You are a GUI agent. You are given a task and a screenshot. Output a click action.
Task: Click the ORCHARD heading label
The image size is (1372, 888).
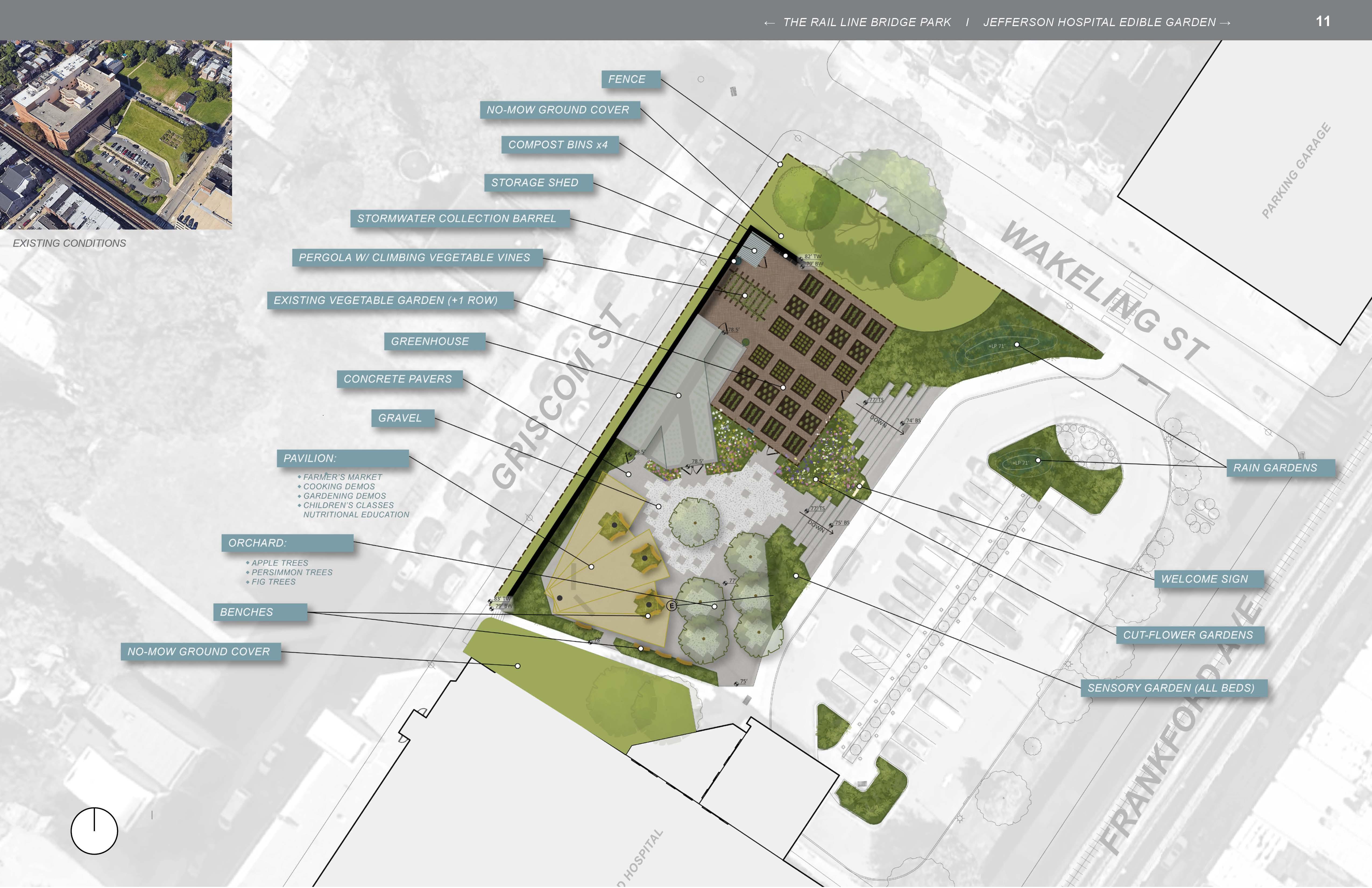tap(287, 543)
